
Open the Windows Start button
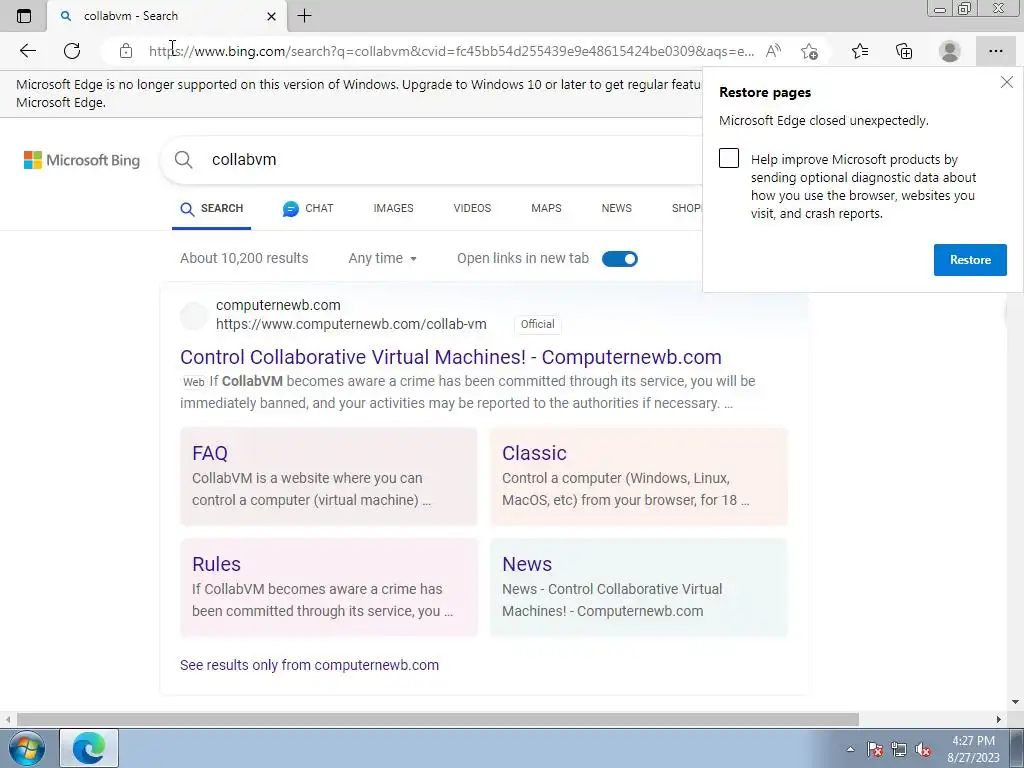[27, 748]
